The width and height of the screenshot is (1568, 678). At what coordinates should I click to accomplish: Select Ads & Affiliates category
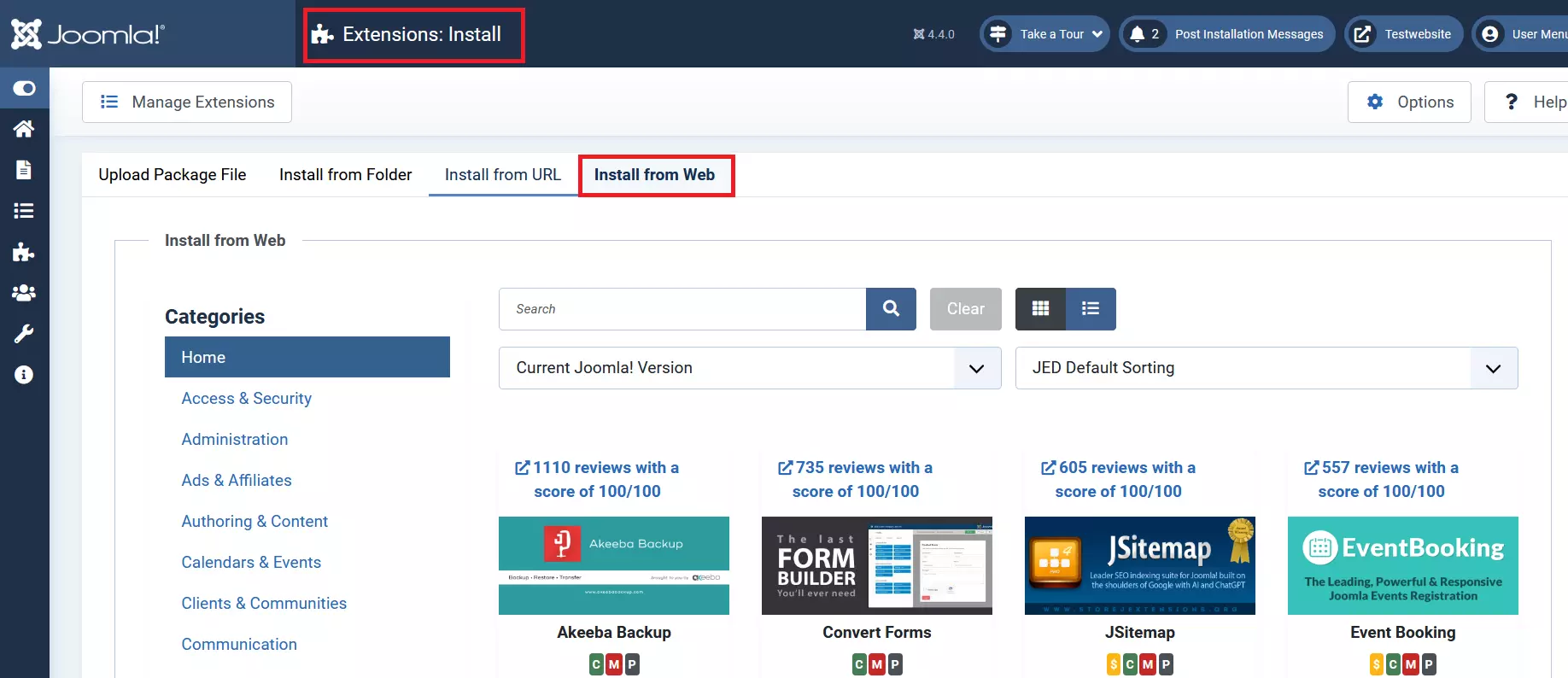(x=237, y=481)
